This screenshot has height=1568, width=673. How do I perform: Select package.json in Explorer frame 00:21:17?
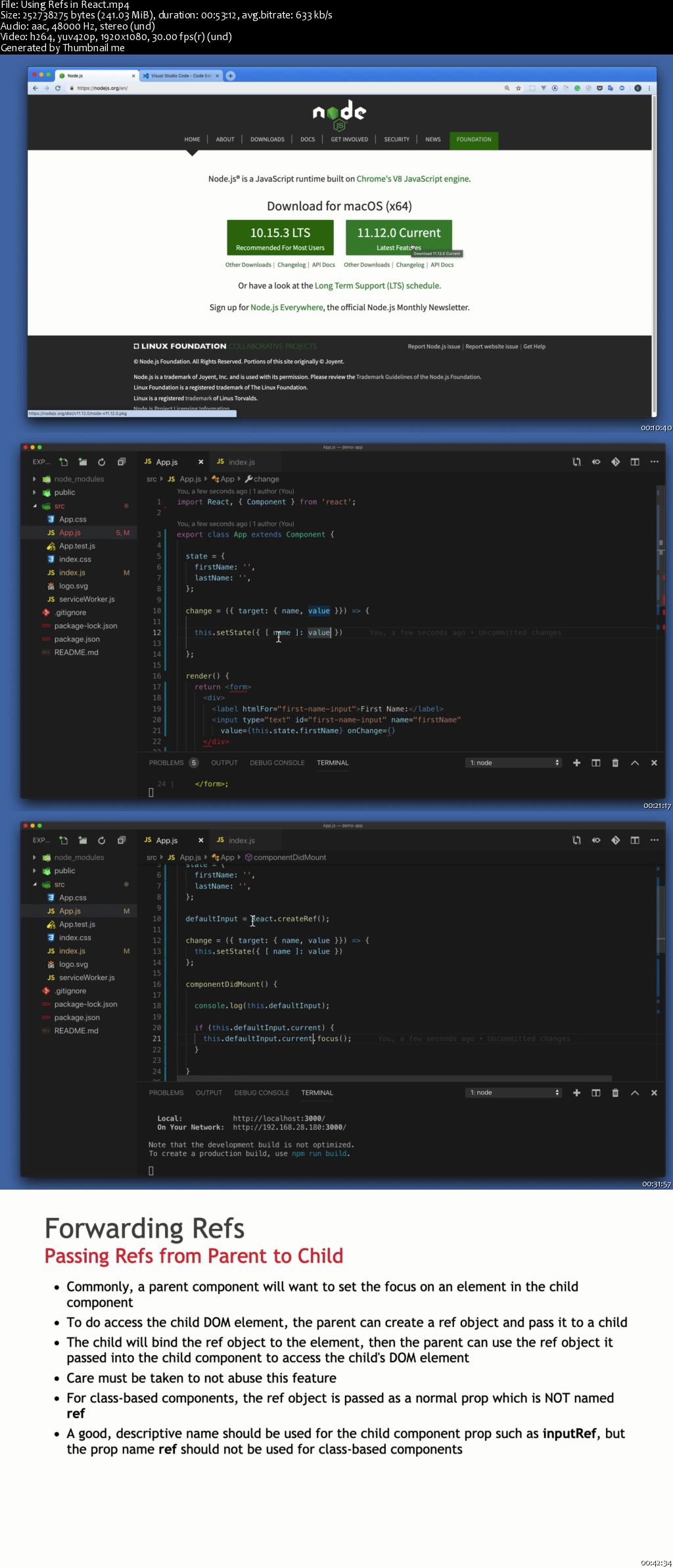(77, 639)
